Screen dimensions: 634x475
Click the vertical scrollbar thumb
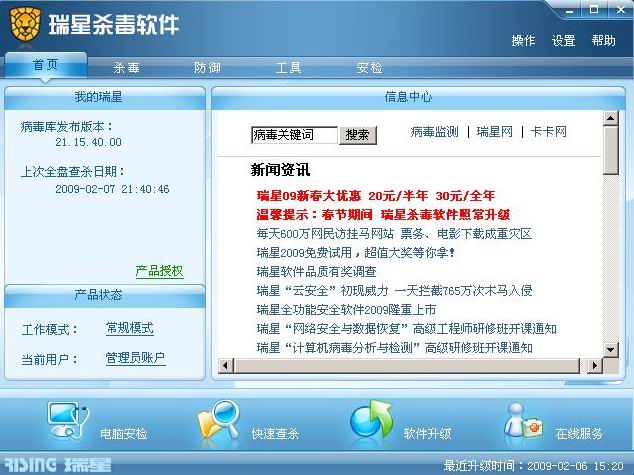point(610,150)
